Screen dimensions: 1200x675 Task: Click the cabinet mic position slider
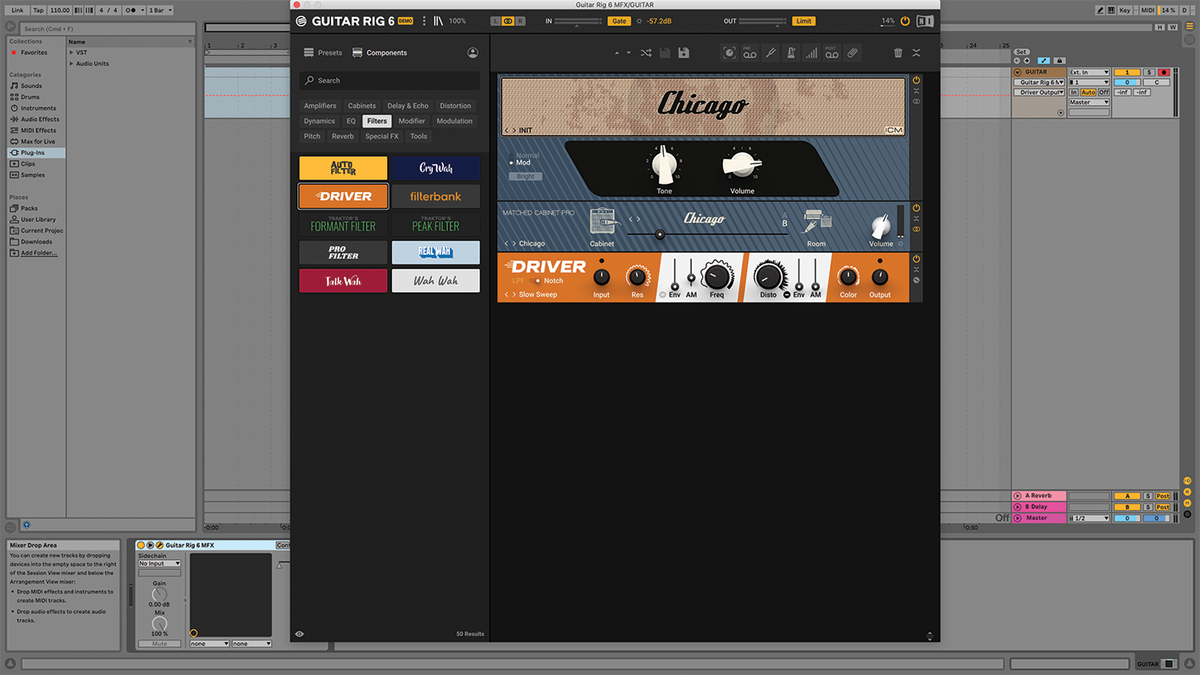coord(660,234)
